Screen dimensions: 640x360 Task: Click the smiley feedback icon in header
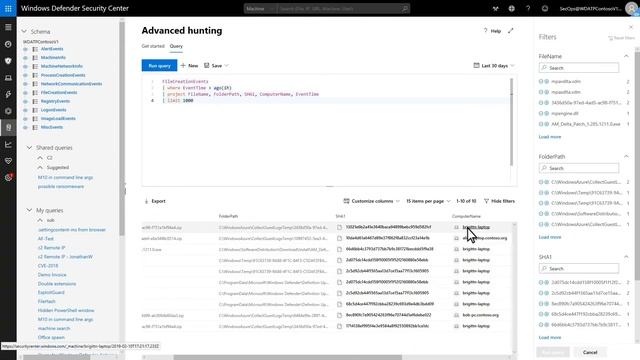(545, 8)
